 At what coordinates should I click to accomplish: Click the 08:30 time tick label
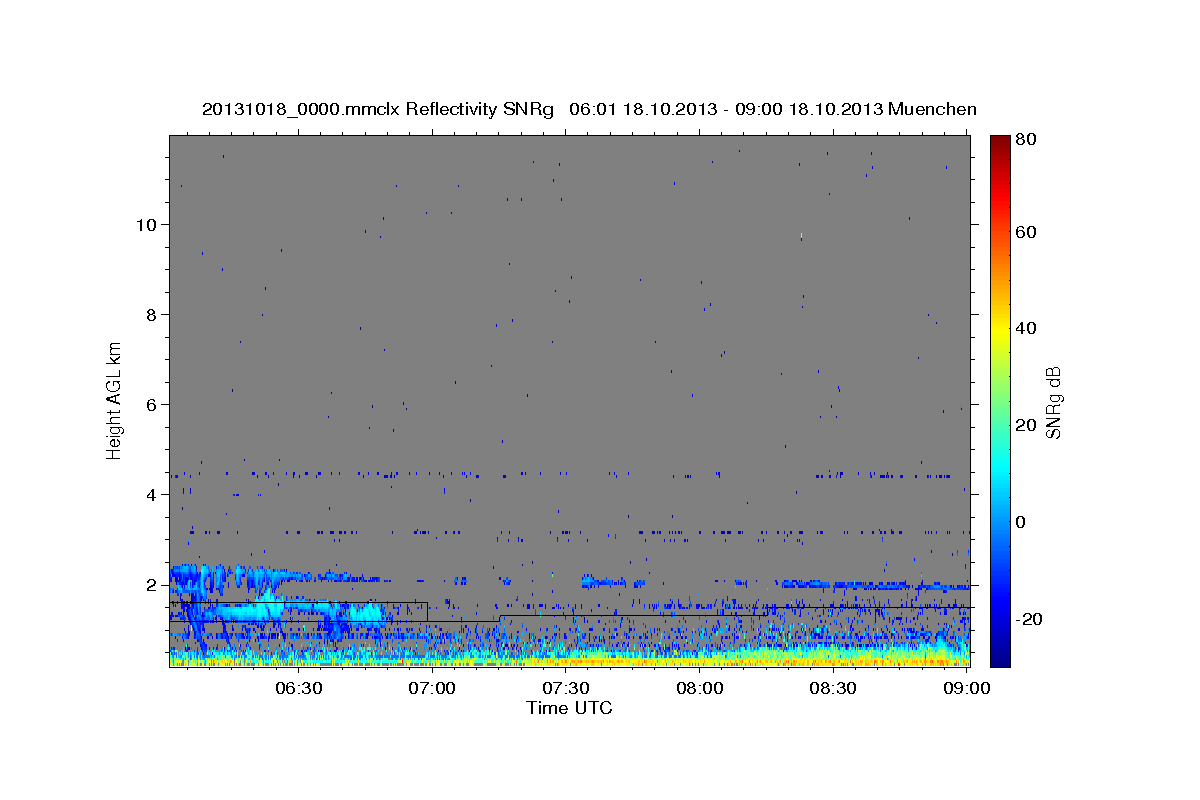pyautogui.click(x=833, y=688)
